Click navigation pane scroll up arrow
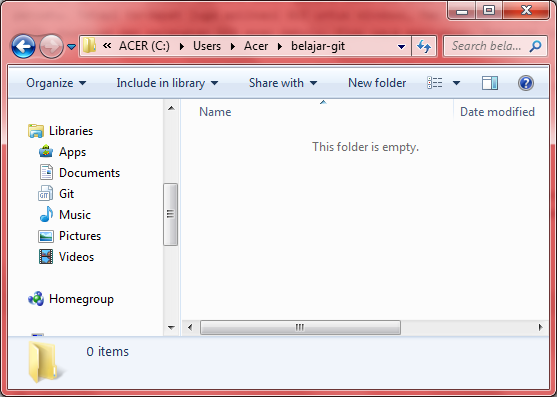 [x=171, y=108]
